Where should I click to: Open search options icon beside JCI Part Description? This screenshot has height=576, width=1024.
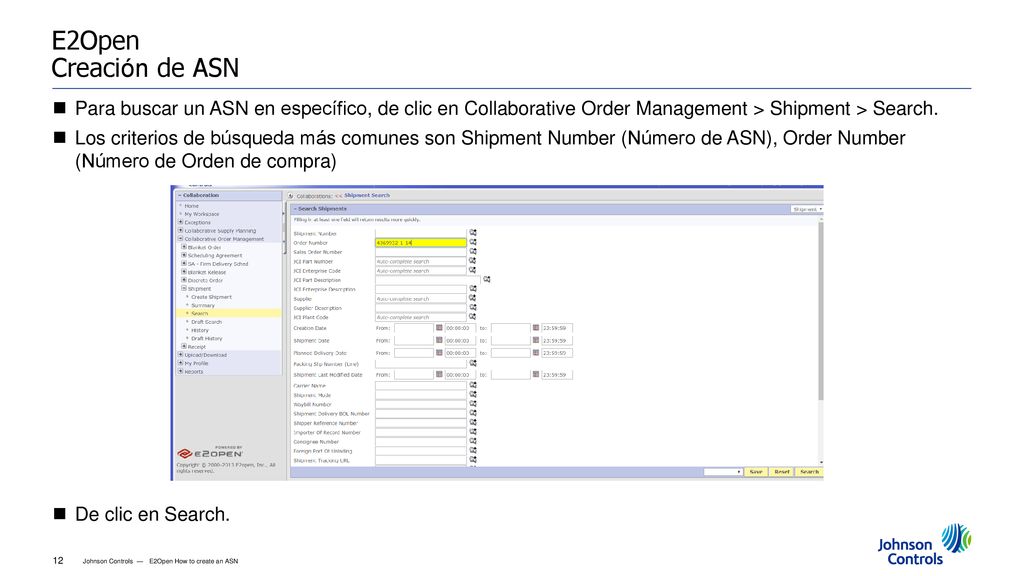pos(487,280)
